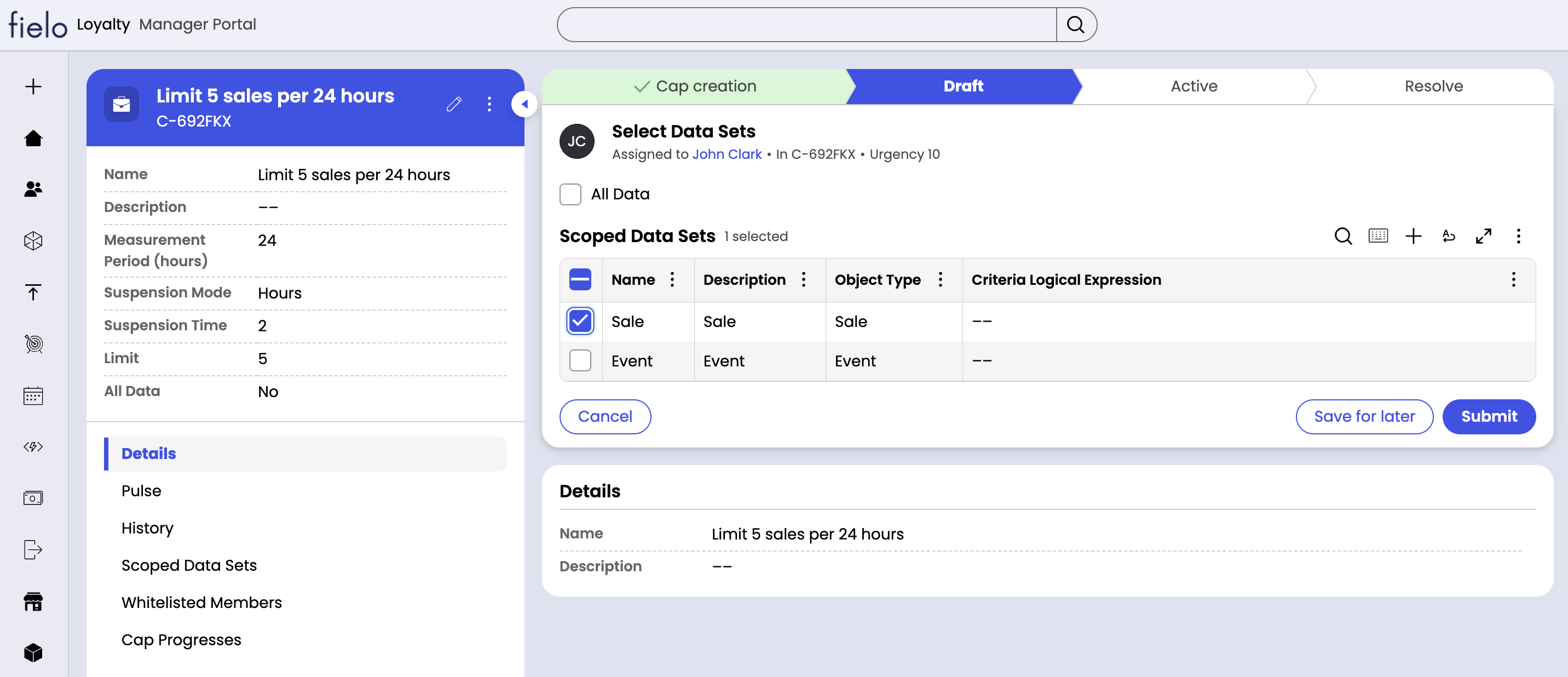Image resolution: width=1568 pixels, height=677 pixels.
Task: Collapse the left panel with arrow button
Action: click(x=524, y=104)
